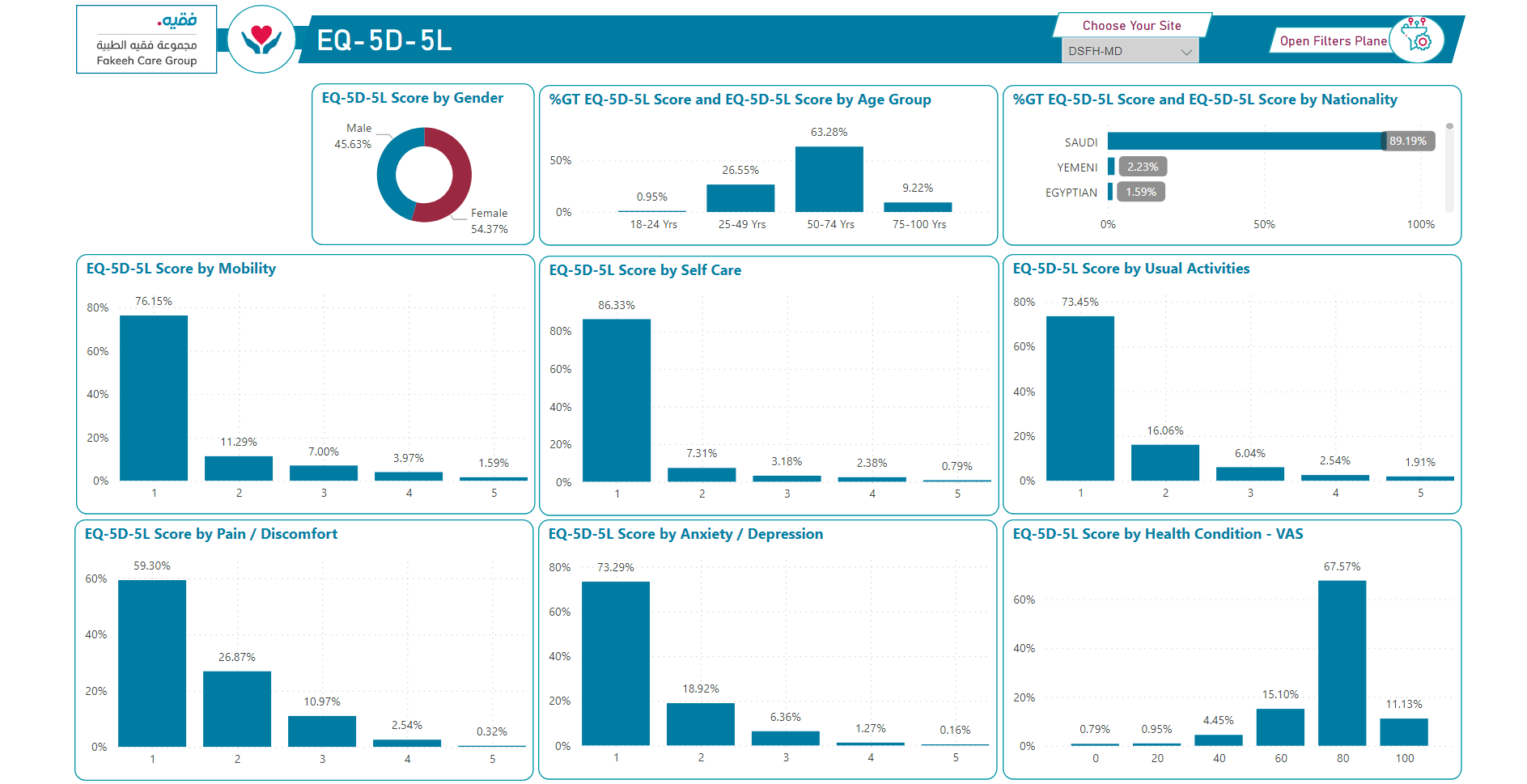Click the Fakeeh Care Group logo
This screenshot has width=1527, height=784.
click(x=146, y=39)
